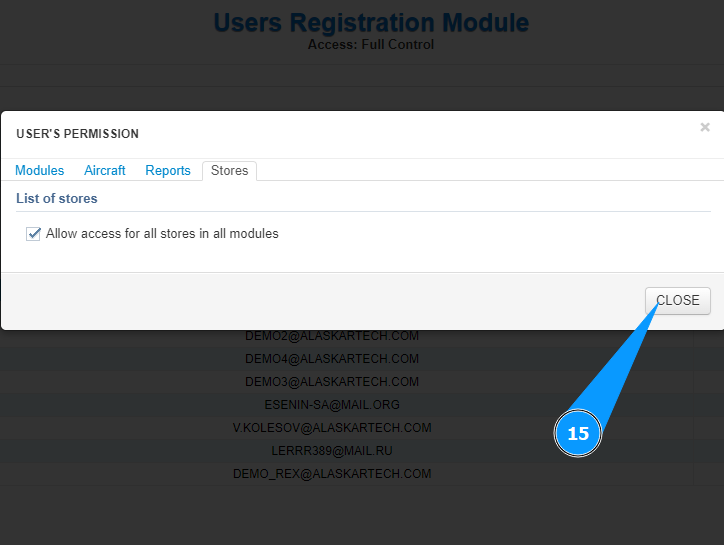
Task: Click the 'Allow access for all stores' label
Action: coord(162,234)
